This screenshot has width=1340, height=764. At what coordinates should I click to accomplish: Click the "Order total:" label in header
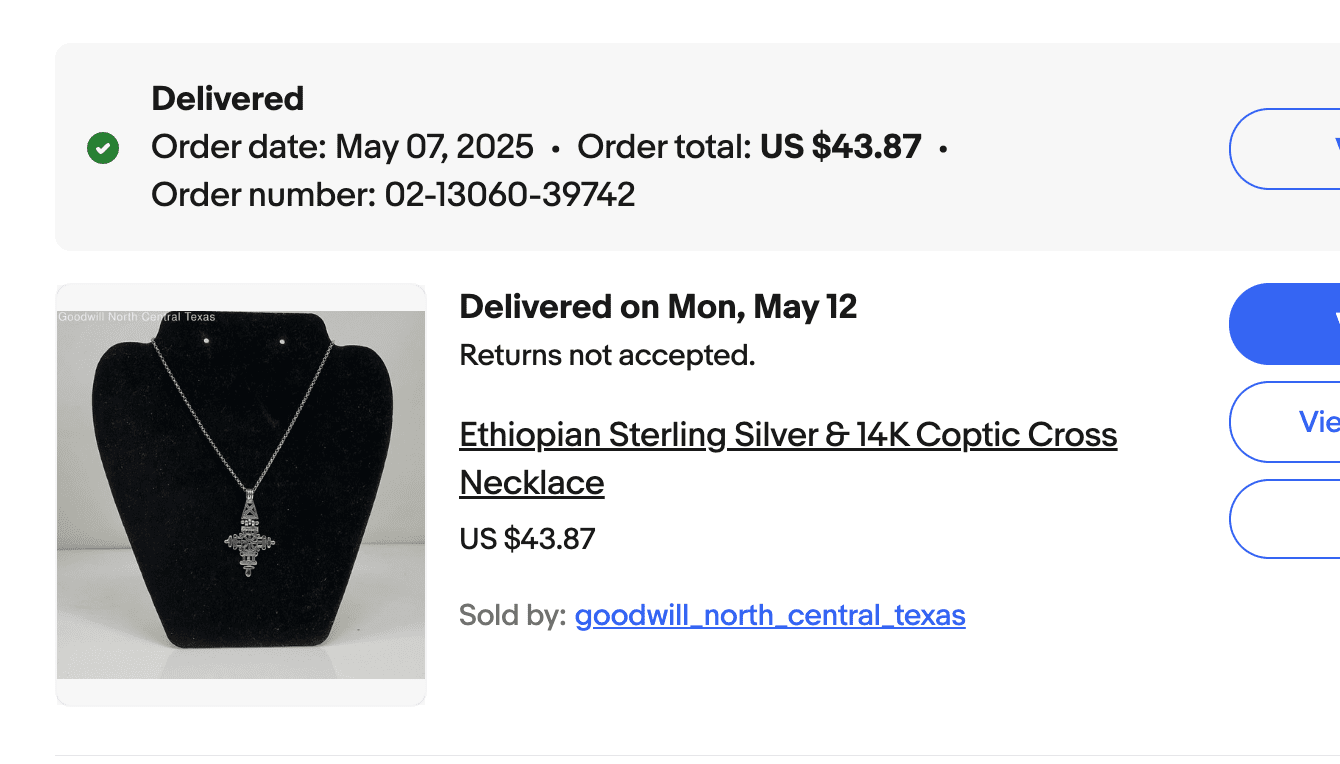pos(664,147)
